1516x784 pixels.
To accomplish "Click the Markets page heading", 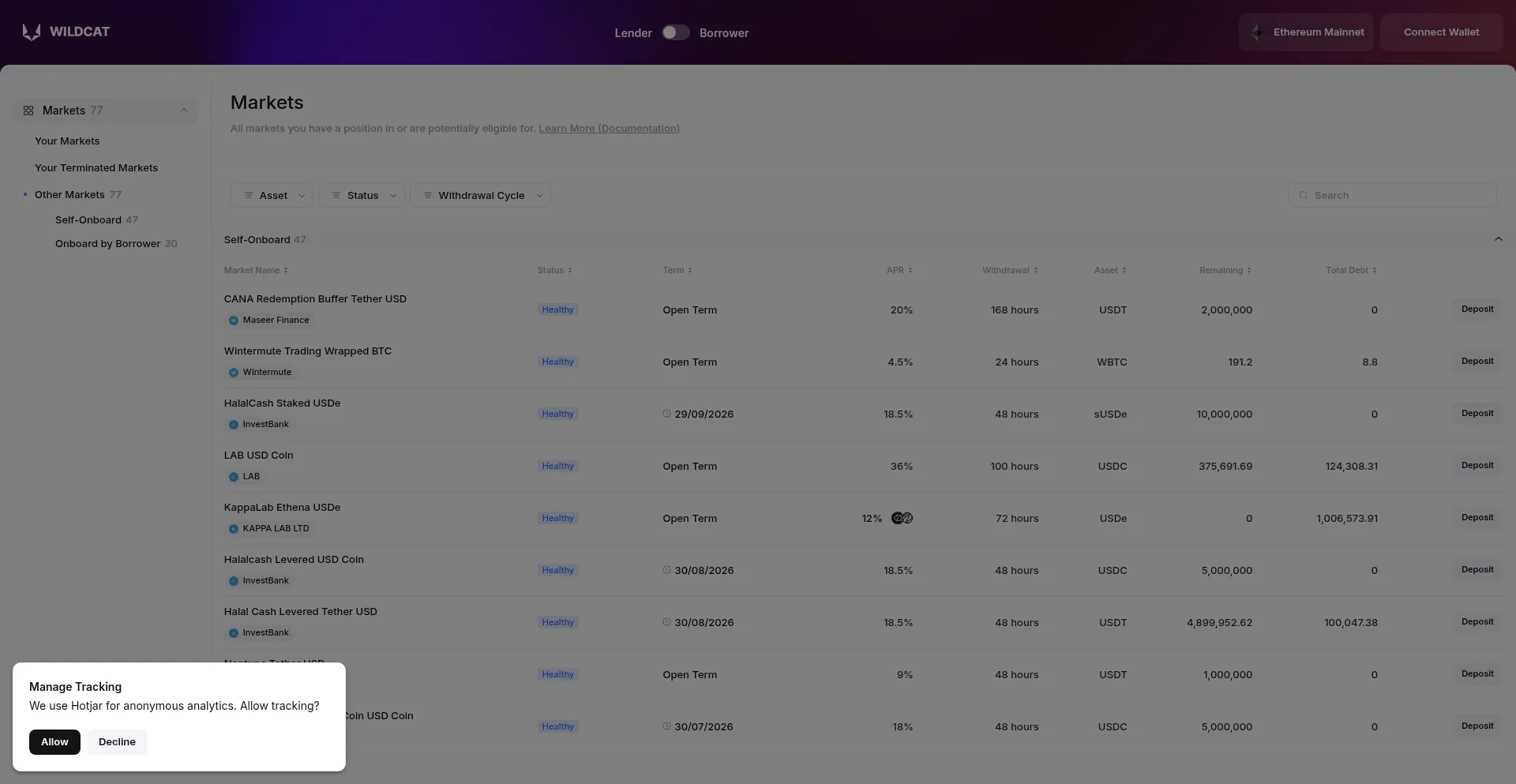I will point(267,103).
